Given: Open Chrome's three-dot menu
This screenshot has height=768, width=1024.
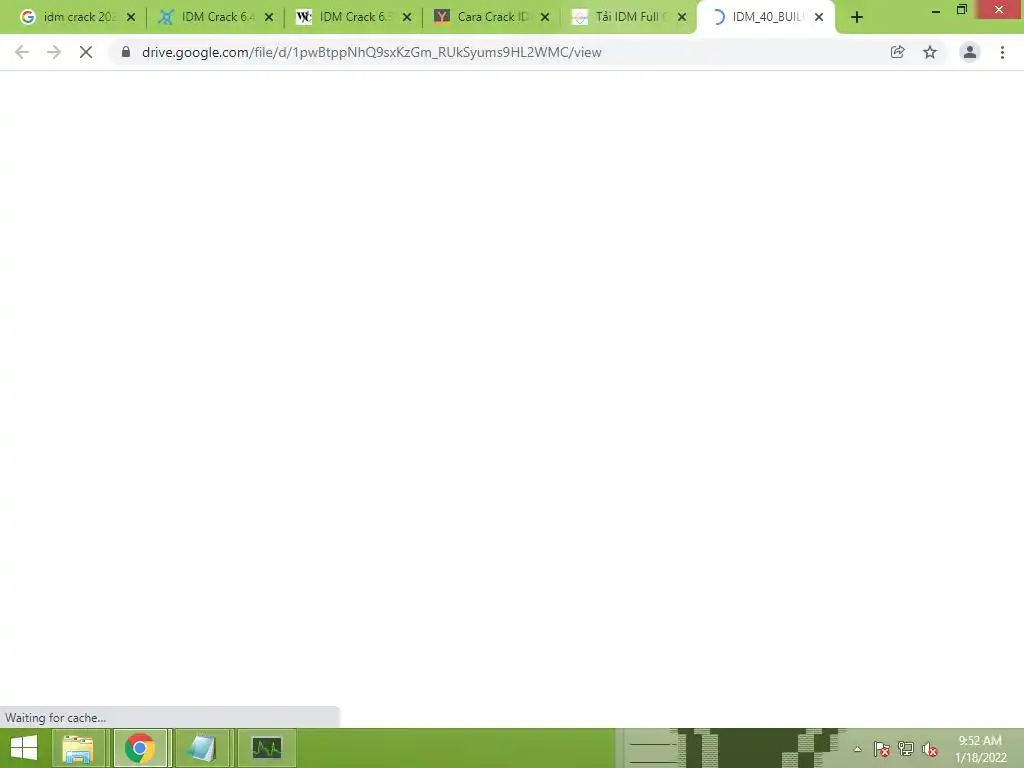Looking at the screenshot, I should [1002, 52].
